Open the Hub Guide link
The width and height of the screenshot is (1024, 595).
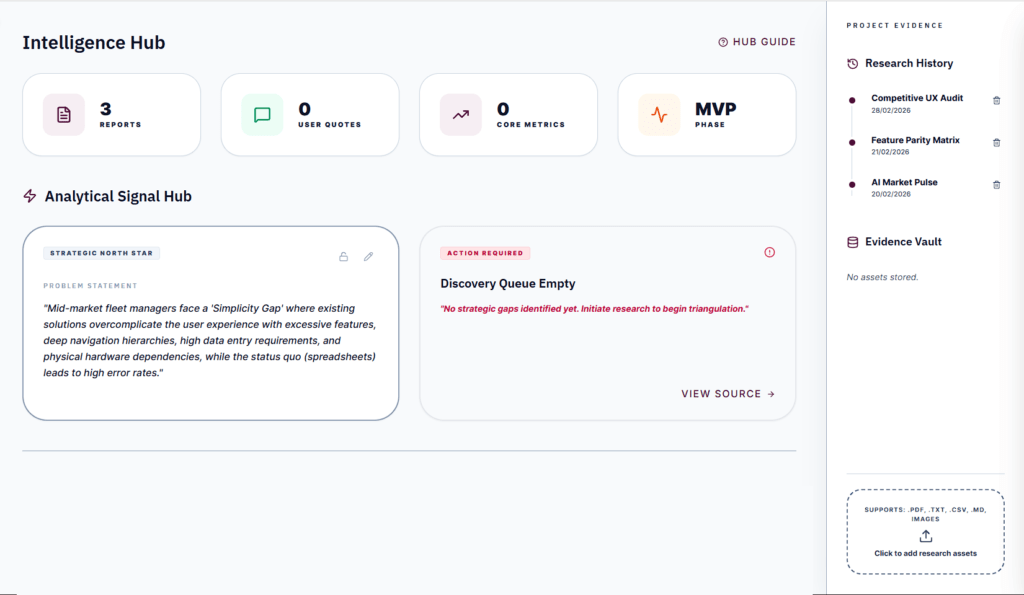pos(757,42)
